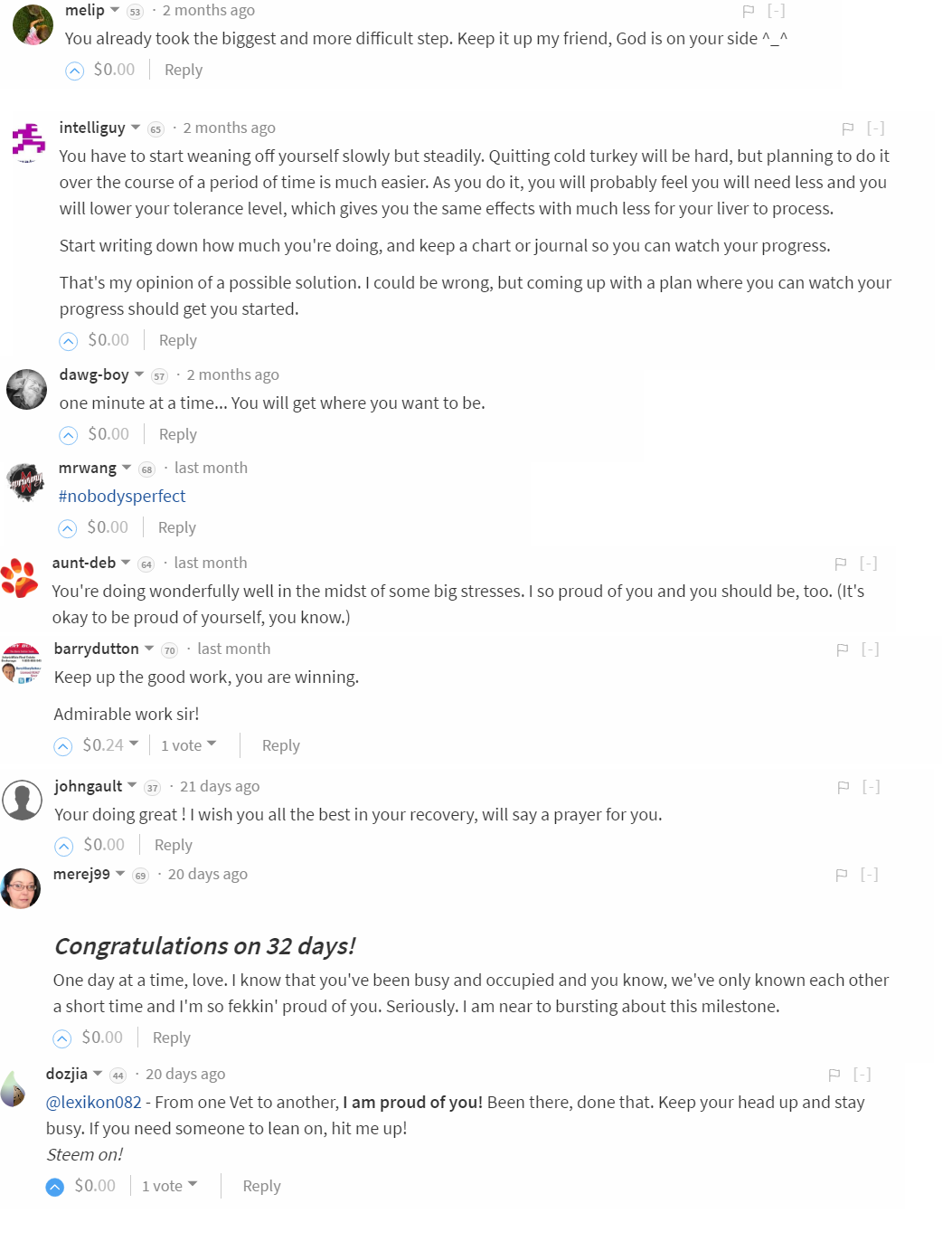Open the @lexikon082 mention link
Viewport: 952px width, 1251px height.
click(x=94, y=1103)
